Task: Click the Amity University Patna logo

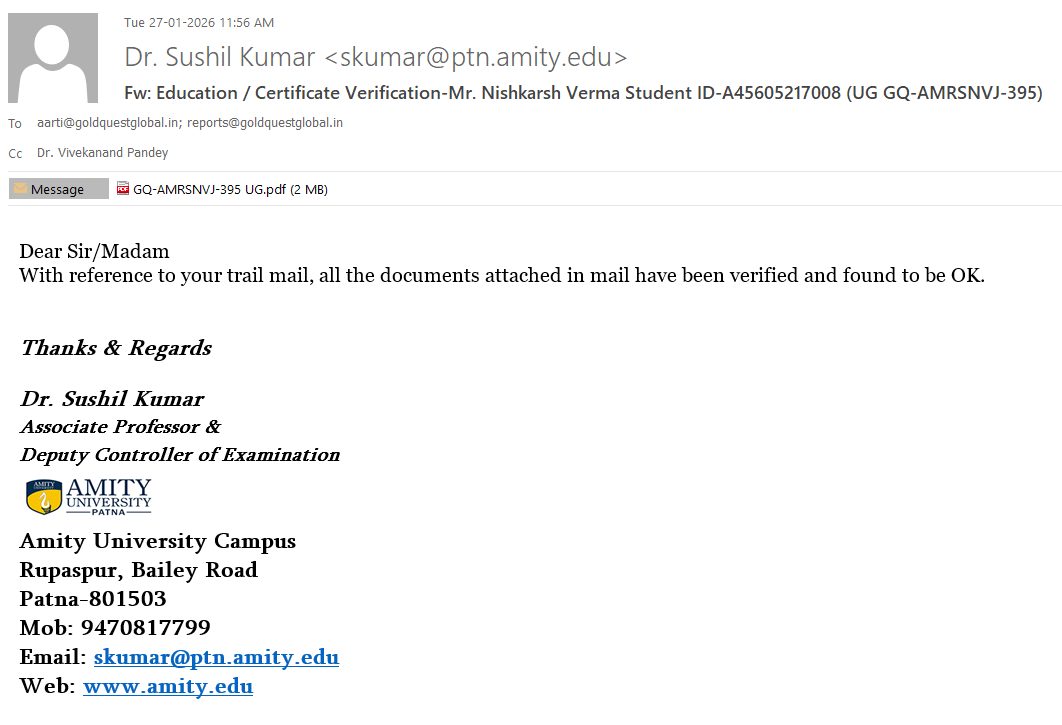Action: pyautogui.click(x=89, y=497)
